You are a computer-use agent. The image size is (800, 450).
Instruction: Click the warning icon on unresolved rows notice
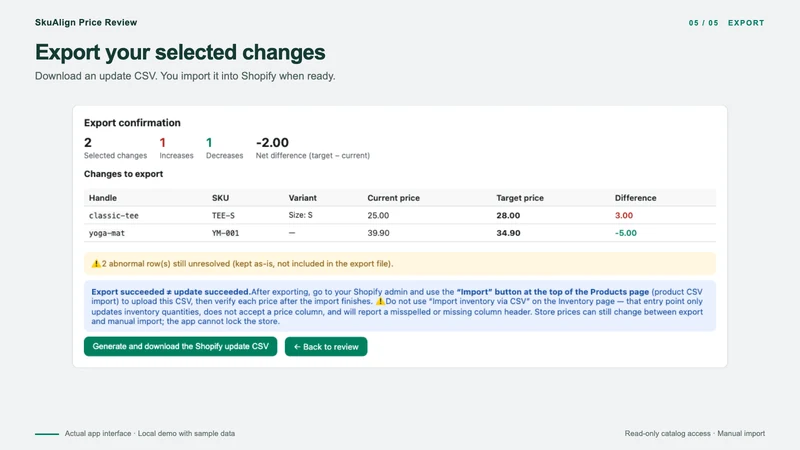click(x=95, y=264)
